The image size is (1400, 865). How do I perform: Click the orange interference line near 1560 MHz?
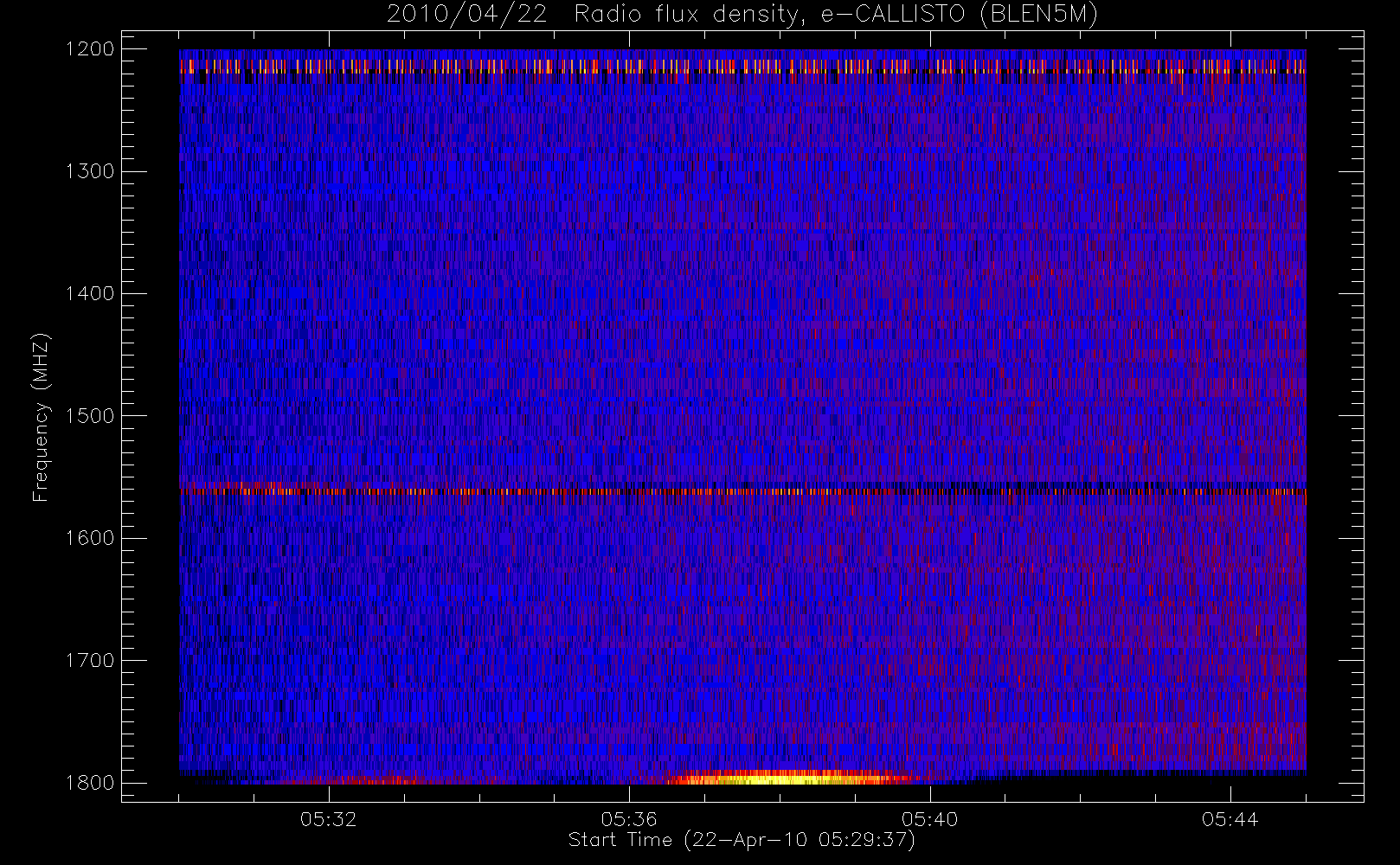[742, 491]
